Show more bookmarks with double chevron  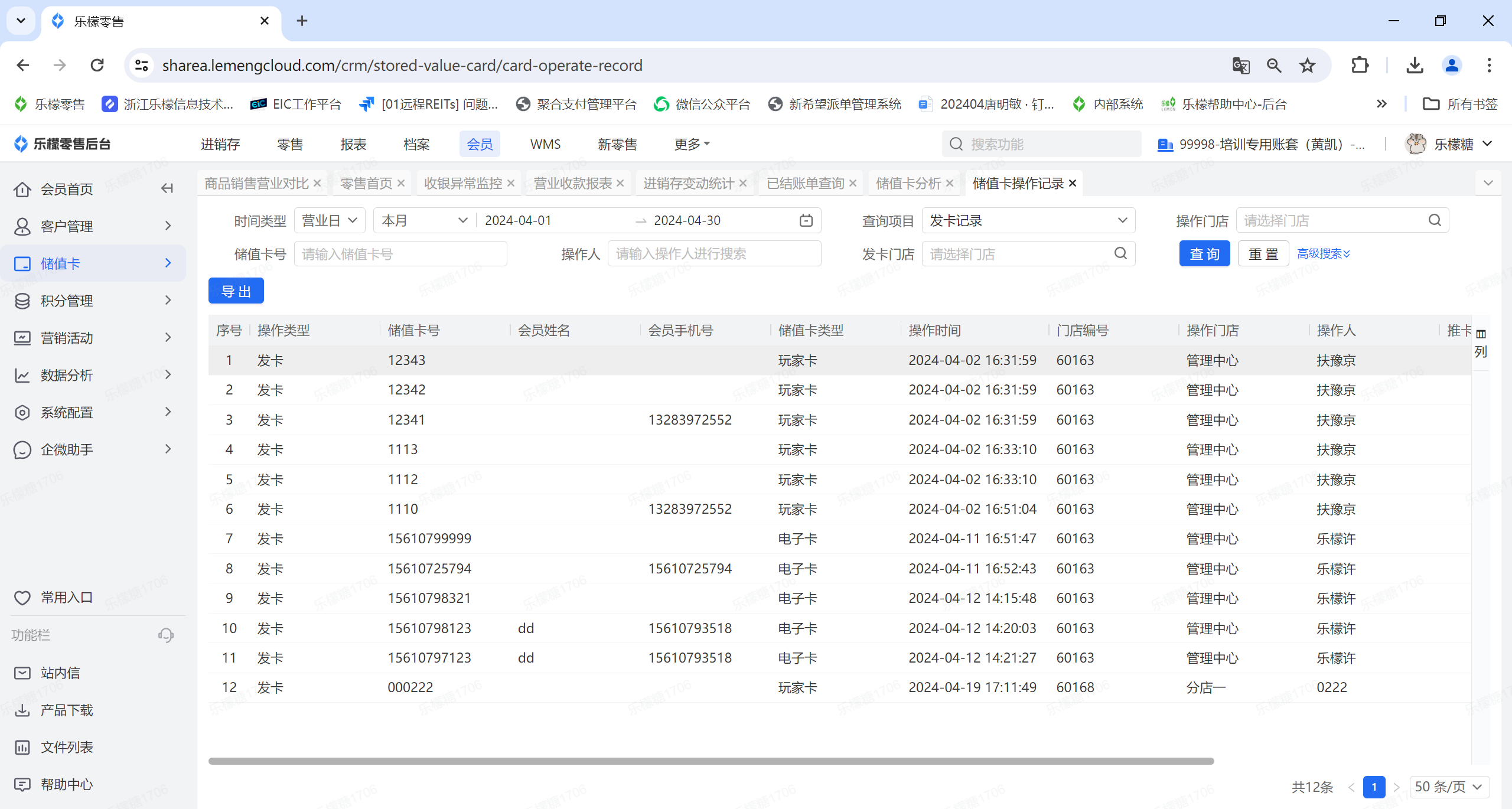(x=1381, y=104)
